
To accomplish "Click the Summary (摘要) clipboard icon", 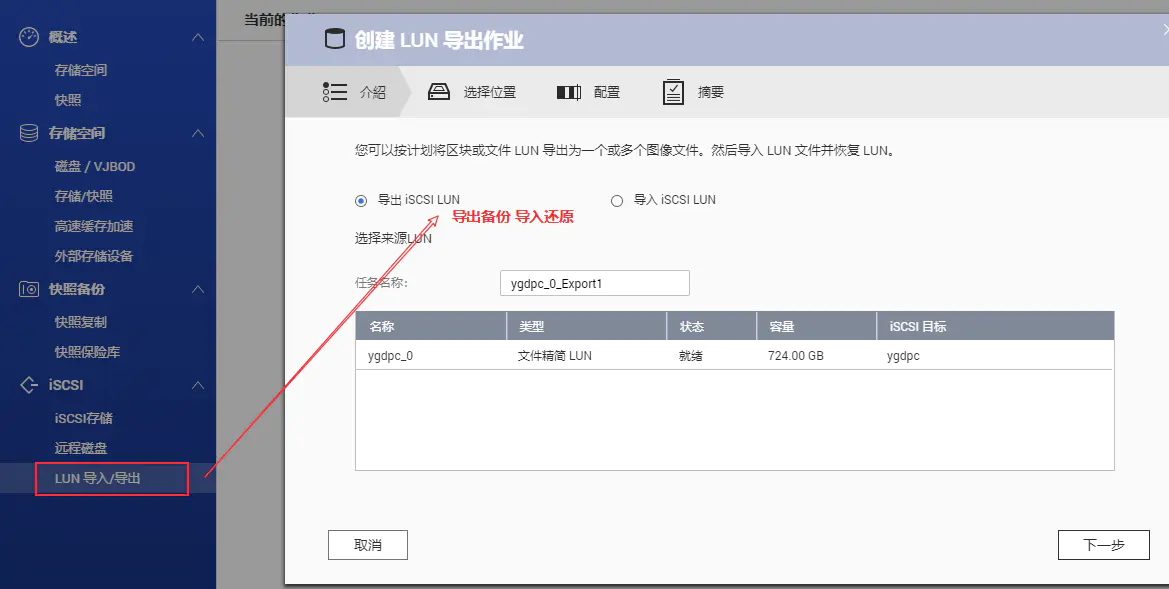I will point(673,92).
